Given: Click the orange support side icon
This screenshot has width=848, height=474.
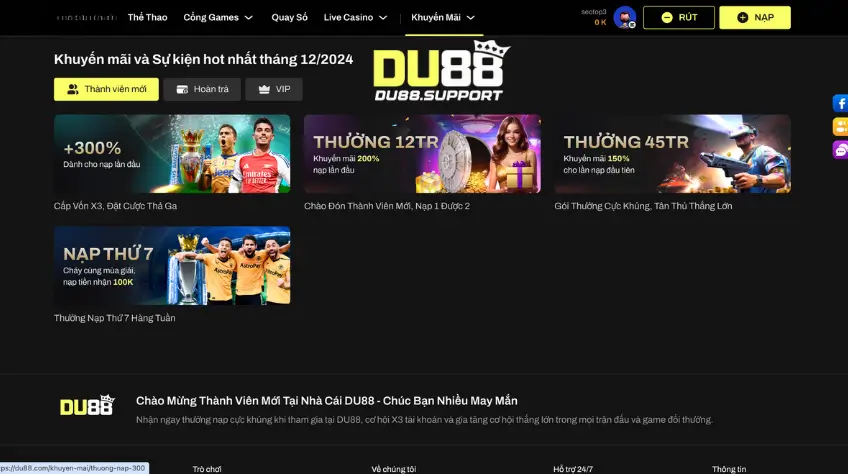Looking at the screenshot, I should [x=840, y=127].
